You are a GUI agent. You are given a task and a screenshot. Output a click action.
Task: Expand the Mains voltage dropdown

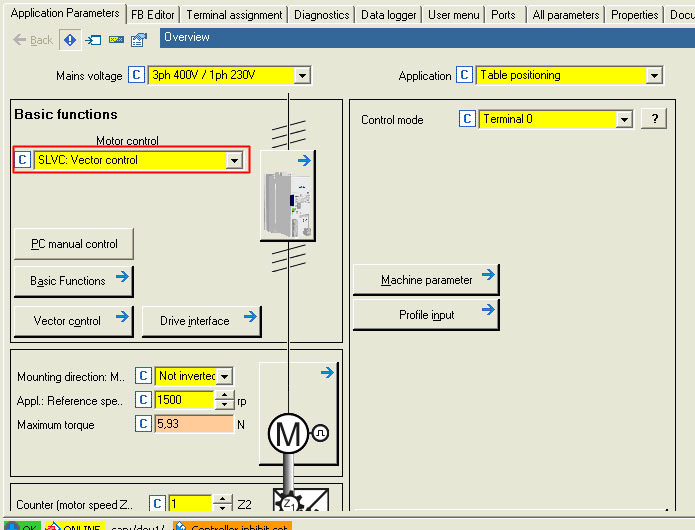(301, 76)
